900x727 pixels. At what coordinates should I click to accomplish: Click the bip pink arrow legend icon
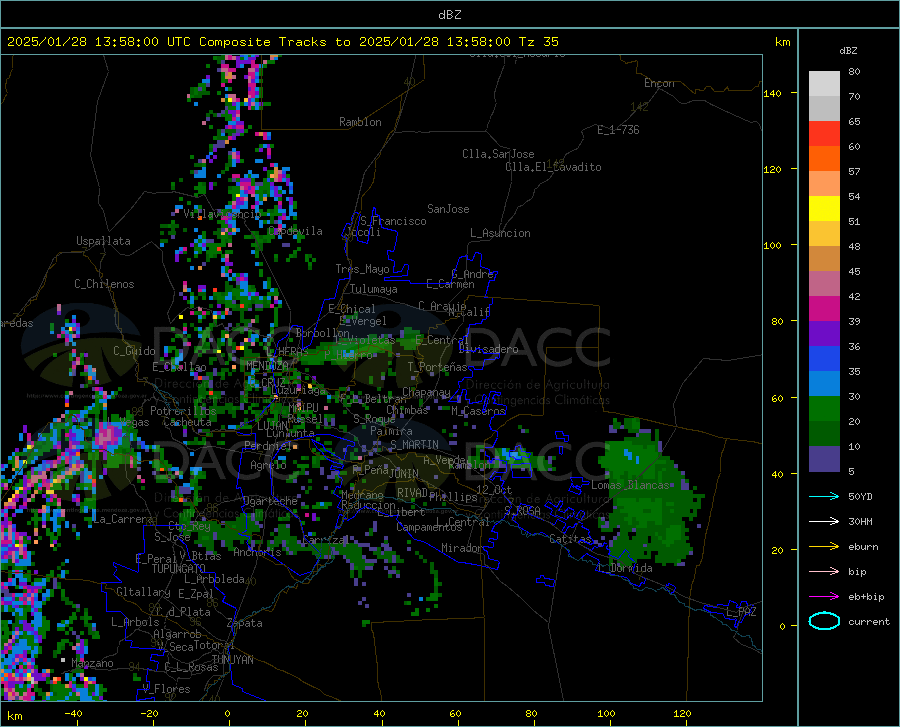click(x=824, y=572)
